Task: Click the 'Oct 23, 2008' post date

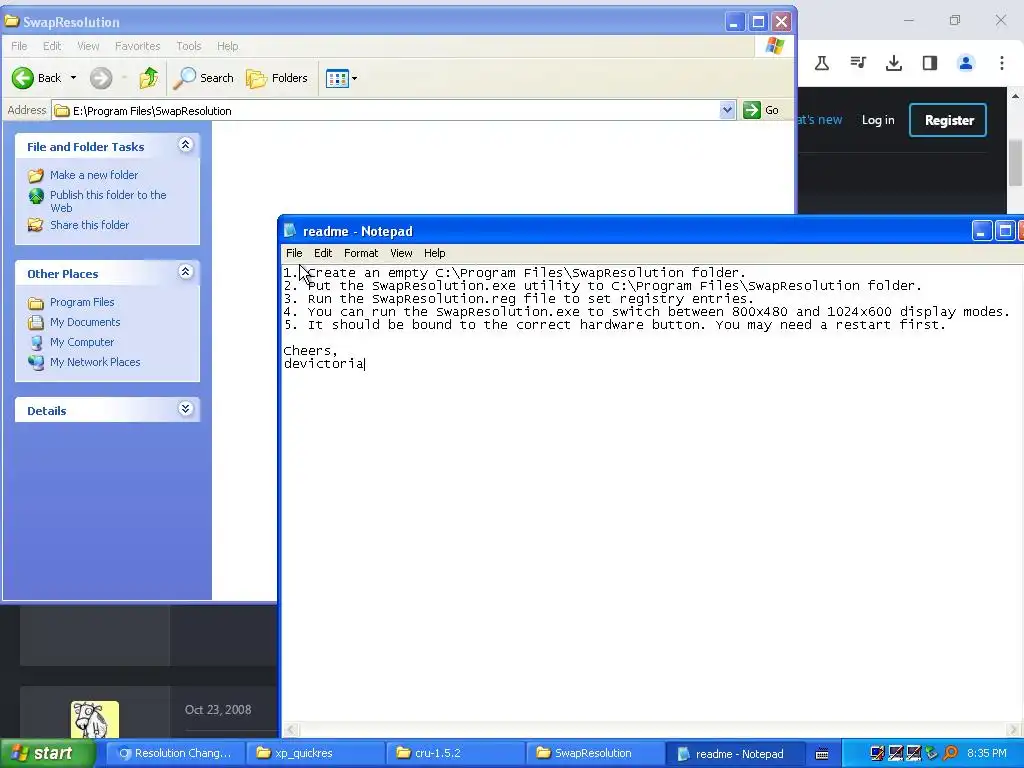Action: [218, 710]
